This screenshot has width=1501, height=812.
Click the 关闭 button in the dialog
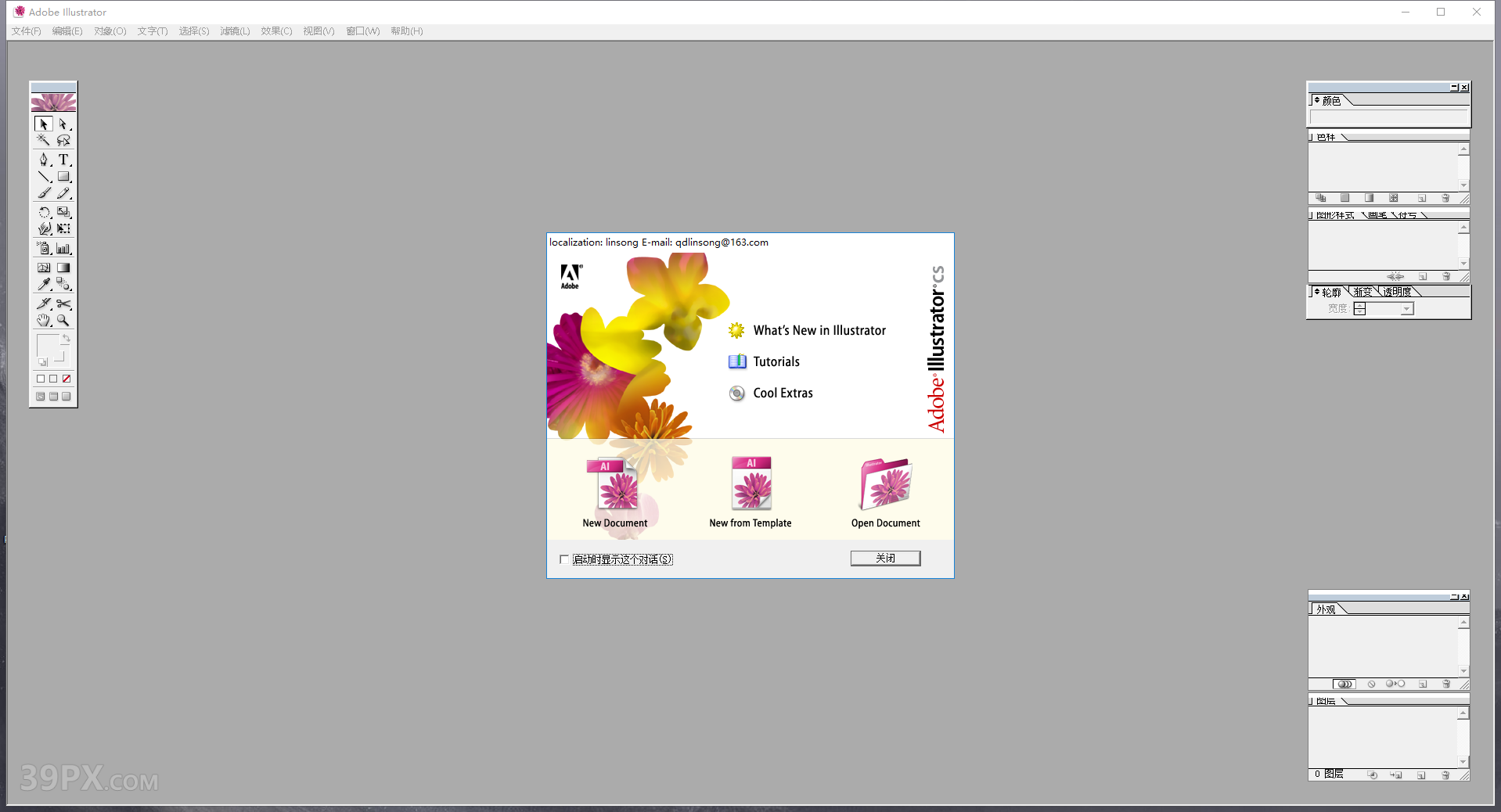point(884,558)
